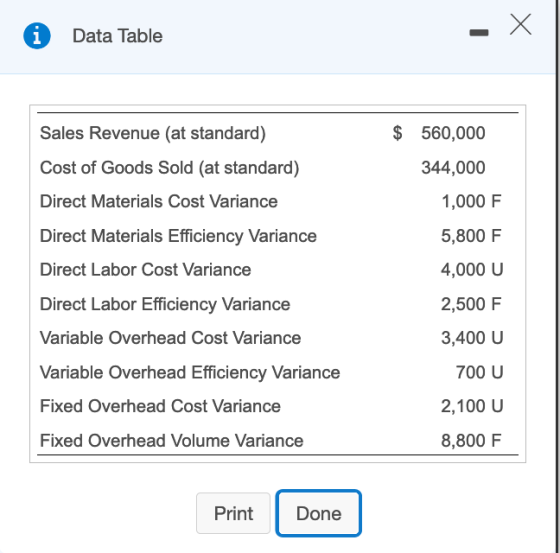Click the Print button

(233, 513)
